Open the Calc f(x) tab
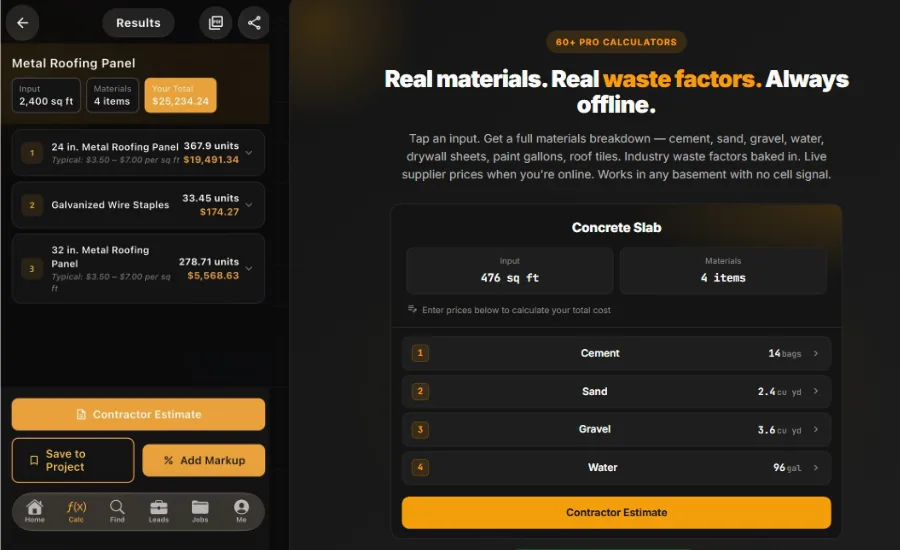Screen dimensions: 900x550 [76, 510]
